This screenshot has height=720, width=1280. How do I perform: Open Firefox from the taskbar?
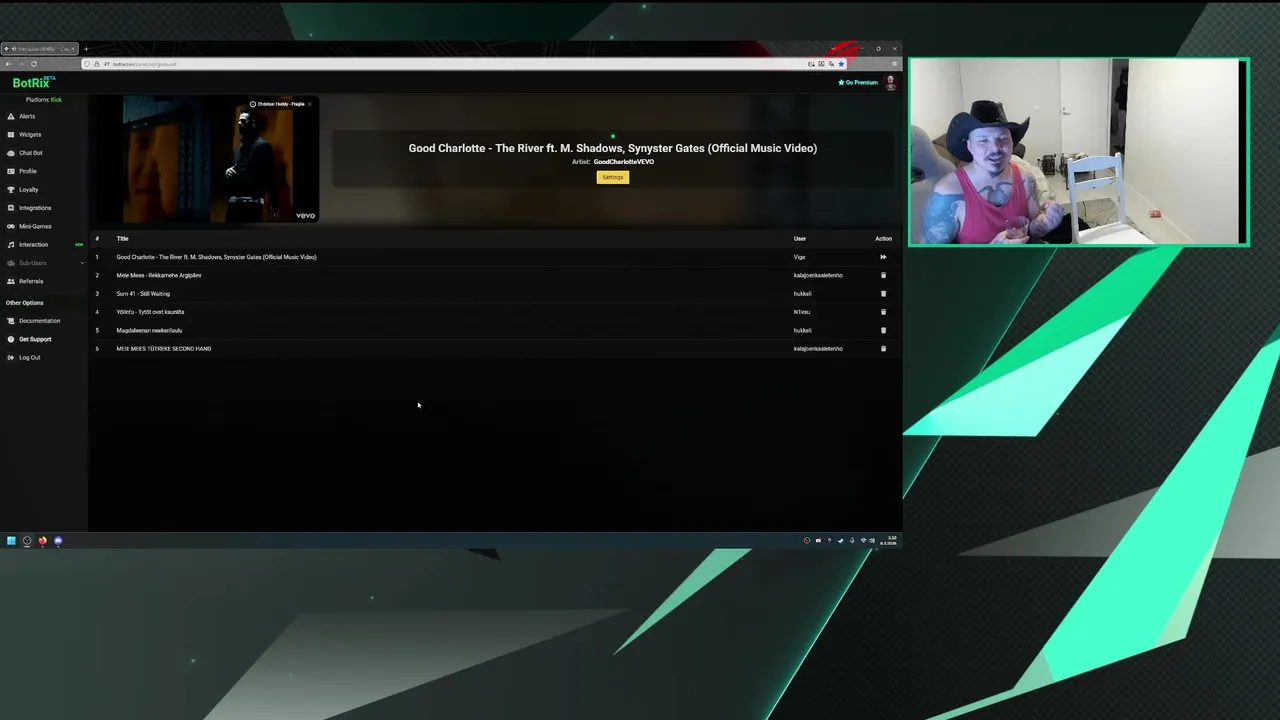point(42,541)
